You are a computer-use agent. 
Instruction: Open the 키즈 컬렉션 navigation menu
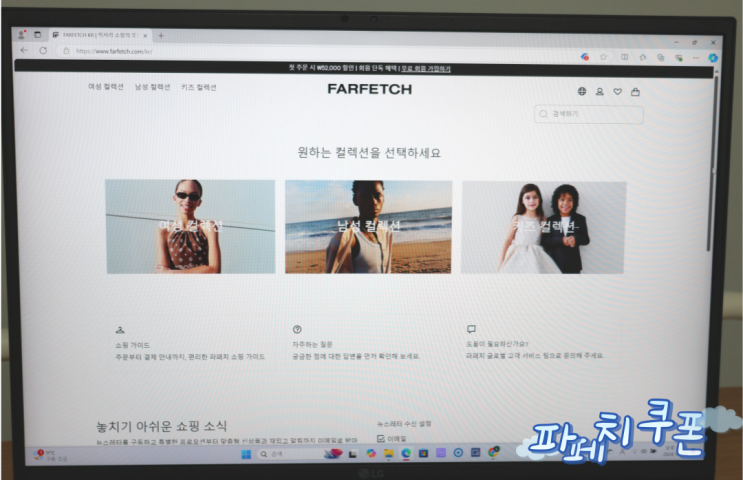(199, 87)
